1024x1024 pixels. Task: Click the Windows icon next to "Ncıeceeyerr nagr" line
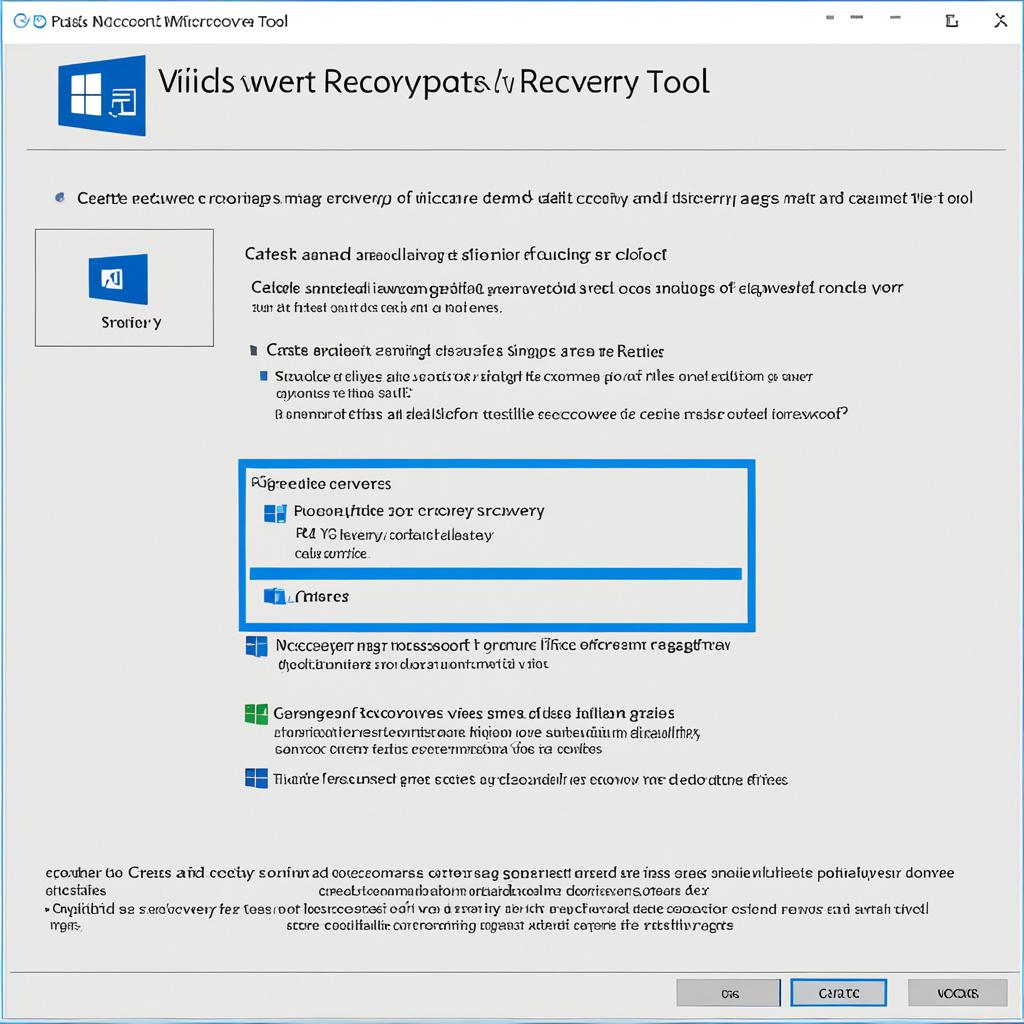point(256,647)
